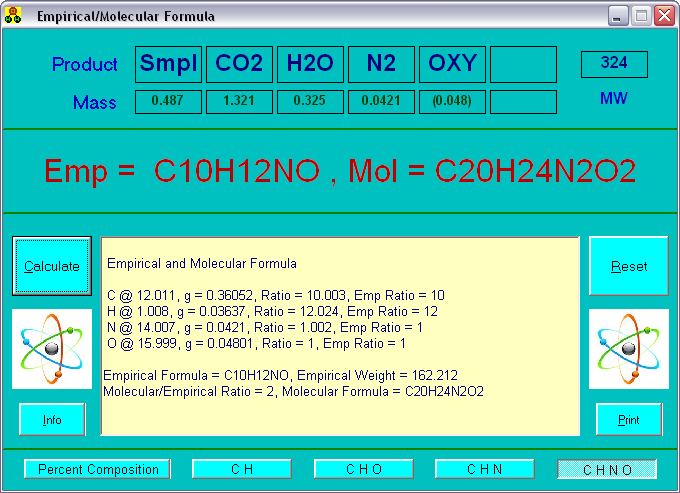The image size is (680, 493).
Task: Click the Smpl mass field 0.487
Action: [168, 102]
